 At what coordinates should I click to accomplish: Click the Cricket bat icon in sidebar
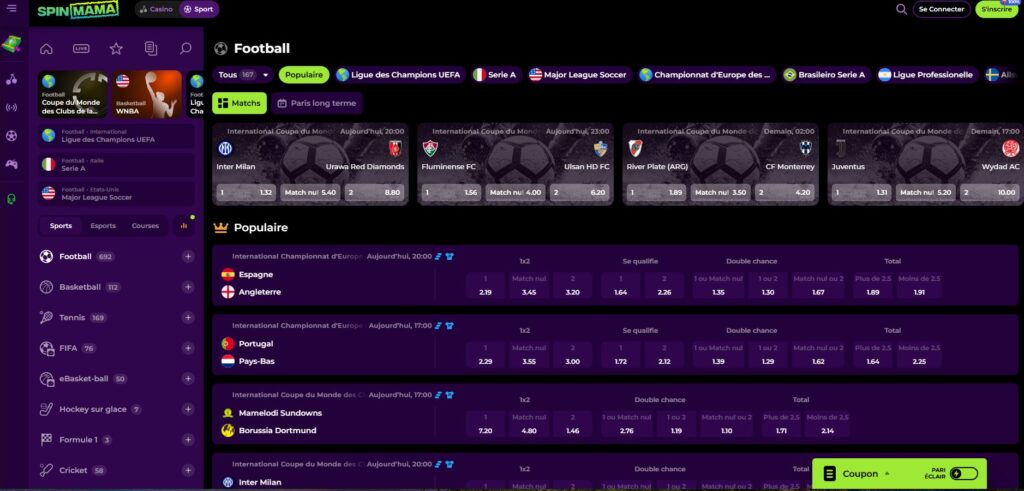[46, 470]
